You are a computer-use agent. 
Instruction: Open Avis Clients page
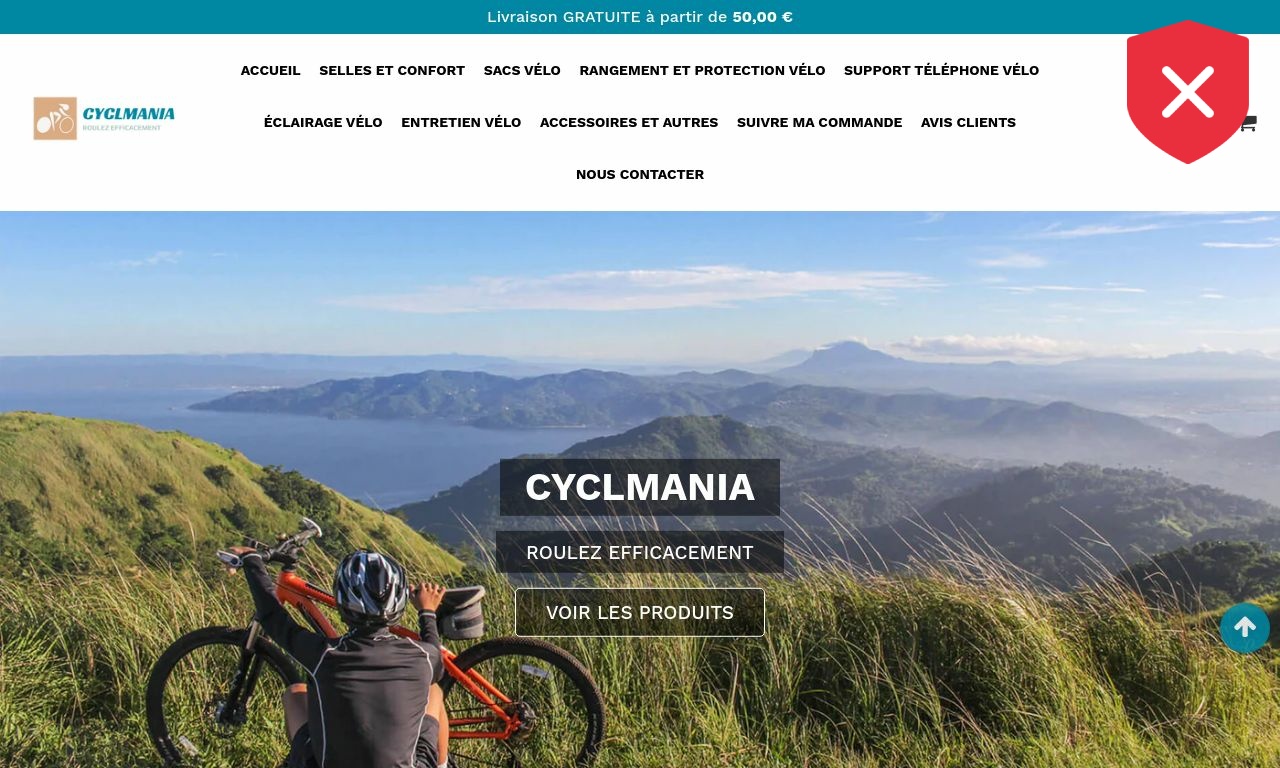968,122
